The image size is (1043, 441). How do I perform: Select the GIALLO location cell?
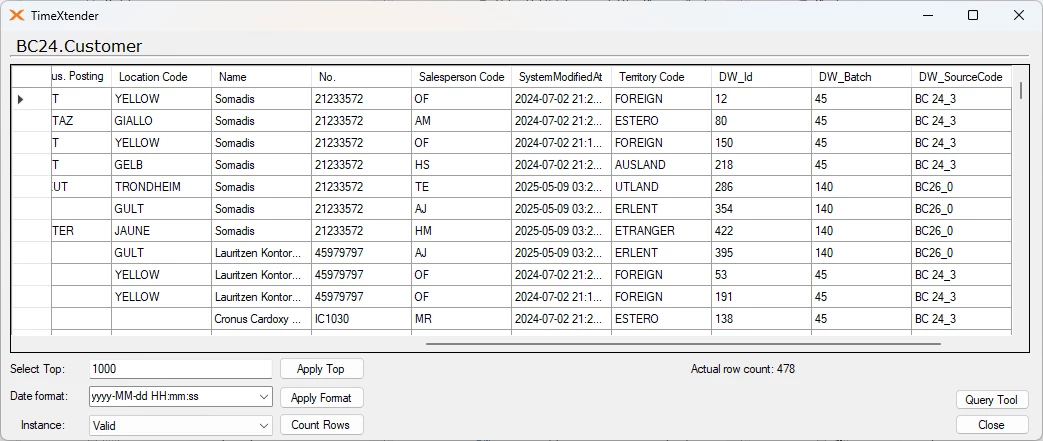[162, 121]
